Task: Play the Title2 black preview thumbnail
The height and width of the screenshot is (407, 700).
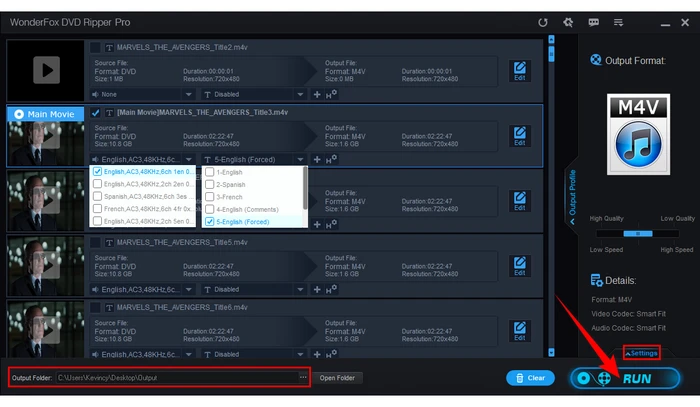Action: 46,70
